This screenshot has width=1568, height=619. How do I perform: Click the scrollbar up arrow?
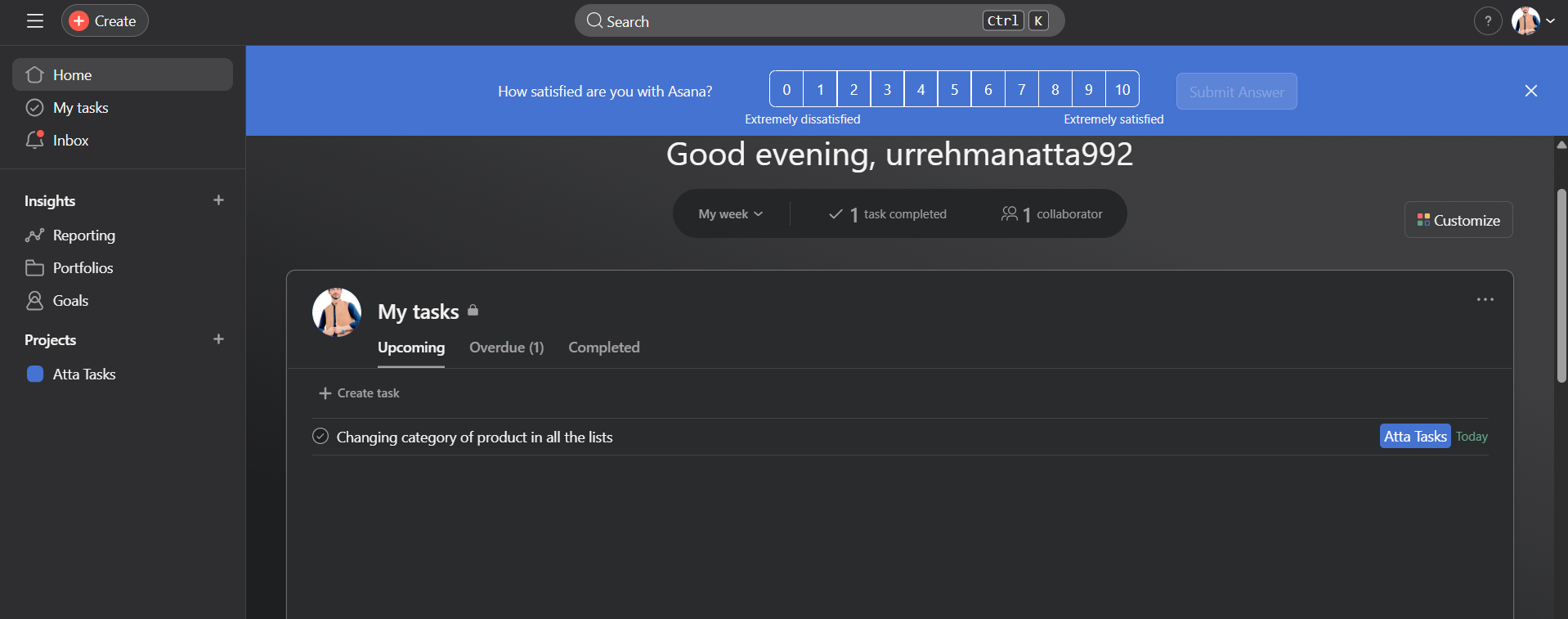[1561, 145]
